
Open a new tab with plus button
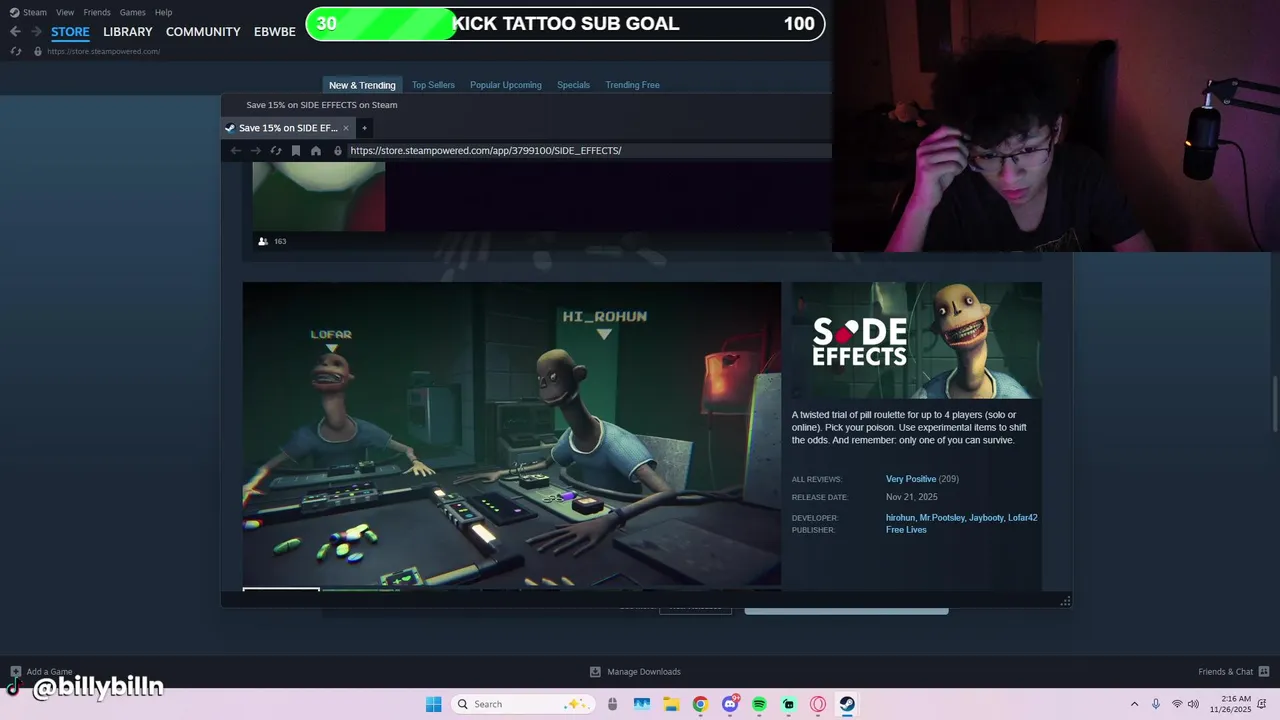coord(364,128)
